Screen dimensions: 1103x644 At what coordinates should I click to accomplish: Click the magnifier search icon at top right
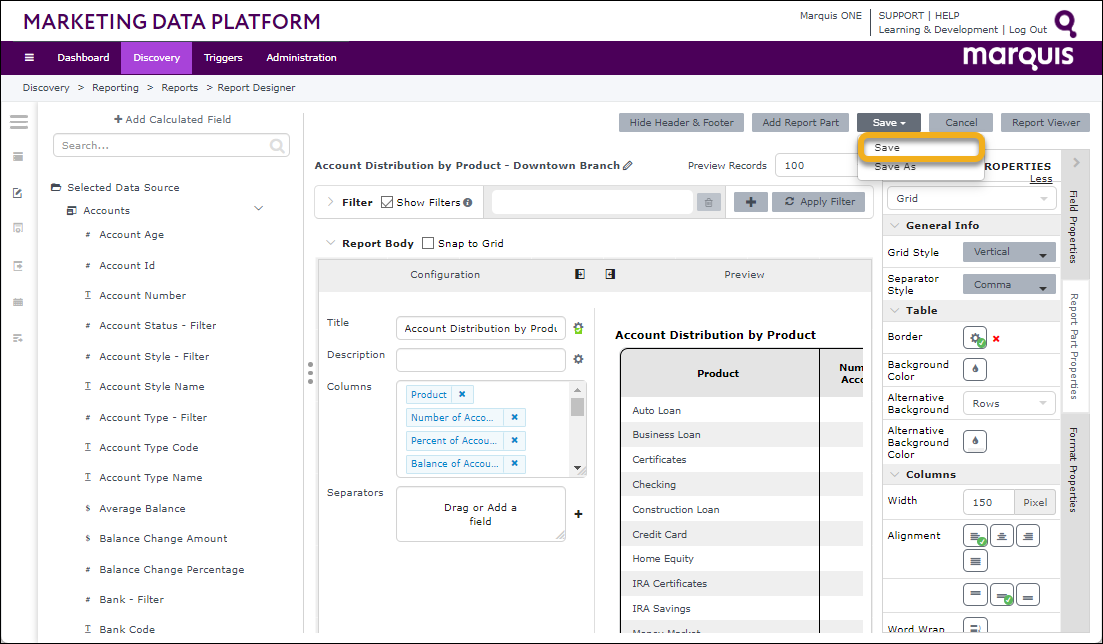click(x=1066, y=23)
